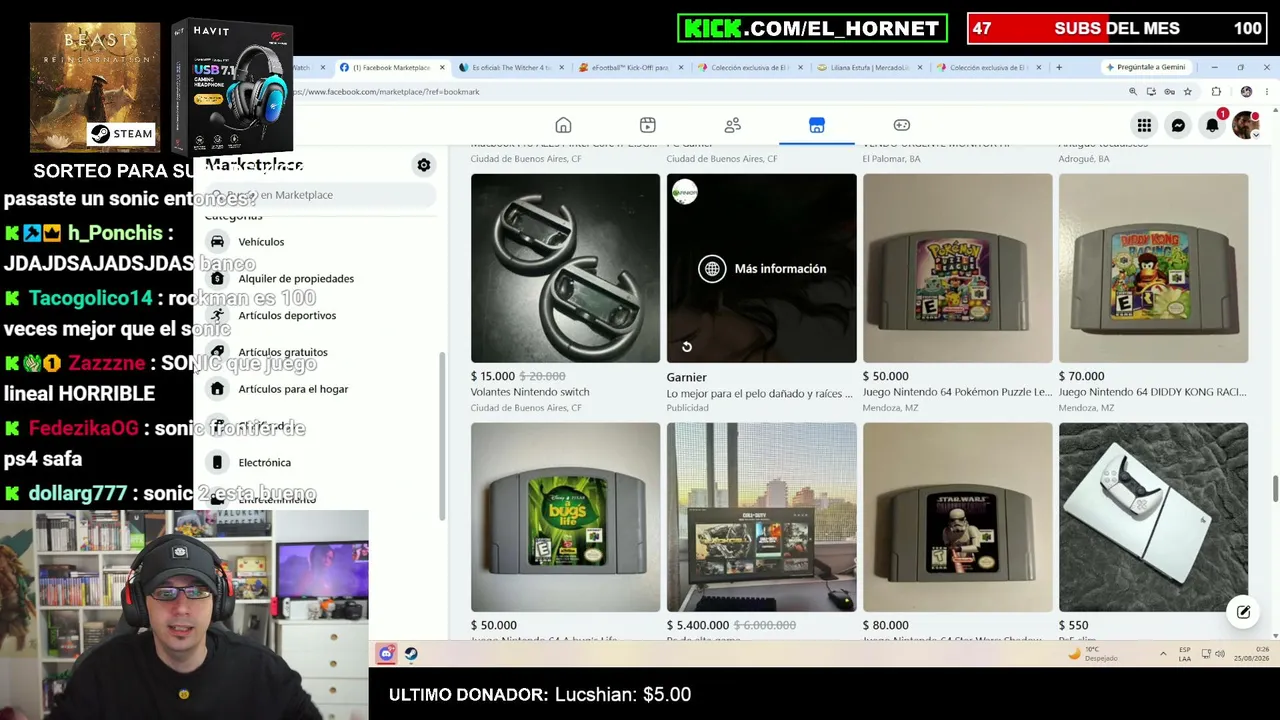Open the A Bug's Life cartridge listing
1280x720 pixels.
click(x=566, y=517)
